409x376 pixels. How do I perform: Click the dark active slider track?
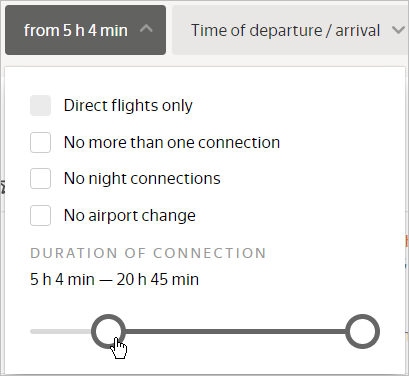[x=235, y=331]
